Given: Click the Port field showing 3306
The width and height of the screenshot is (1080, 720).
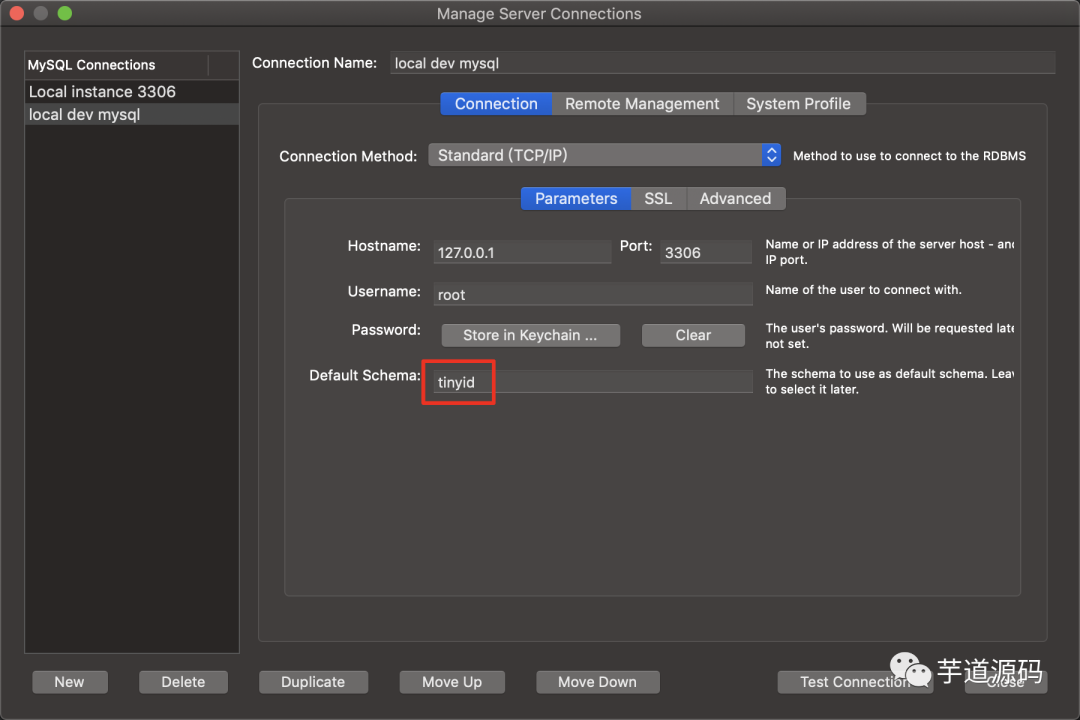Looking at the screenshot, I should [x=705, y=252].
